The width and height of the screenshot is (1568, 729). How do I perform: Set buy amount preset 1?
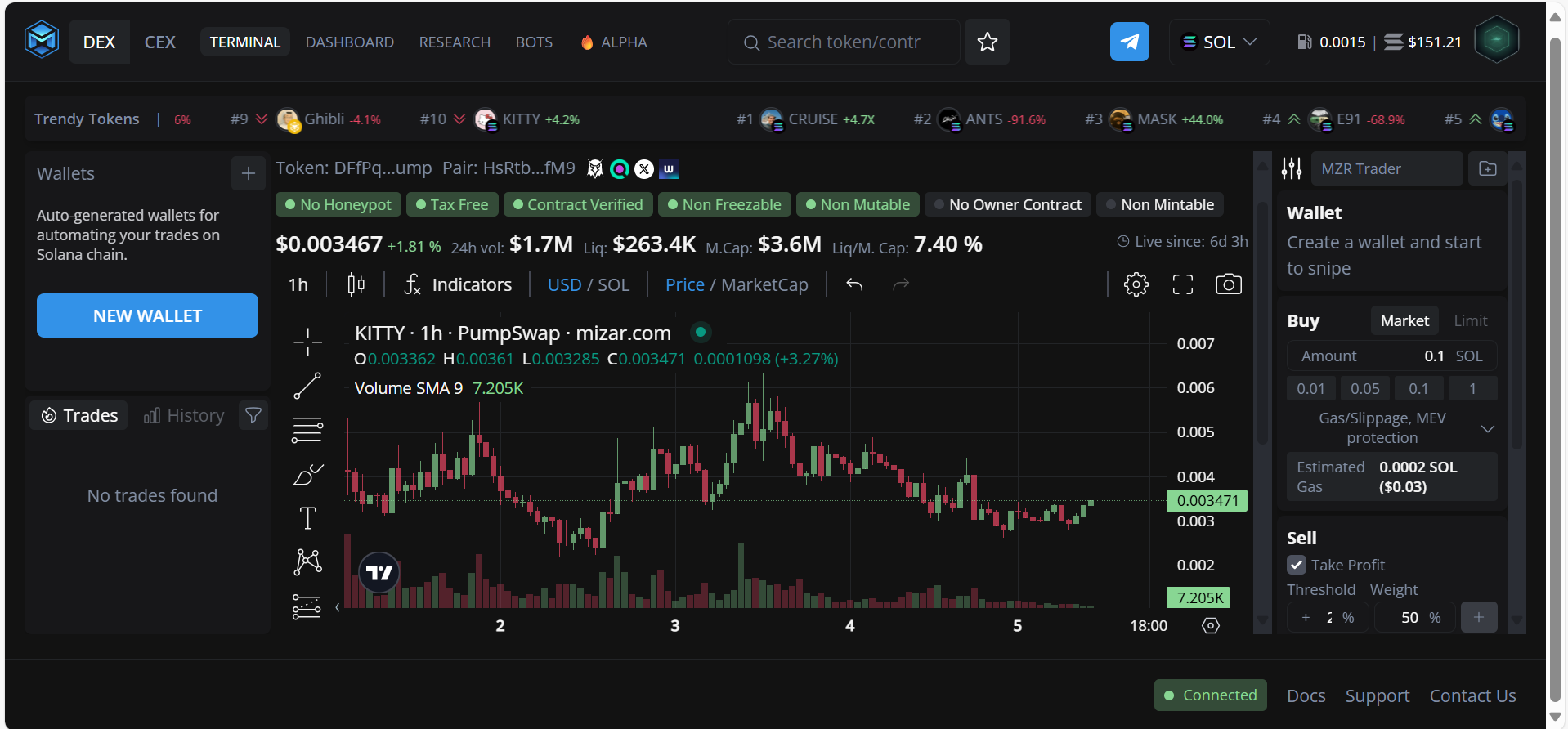point(1472,388)
